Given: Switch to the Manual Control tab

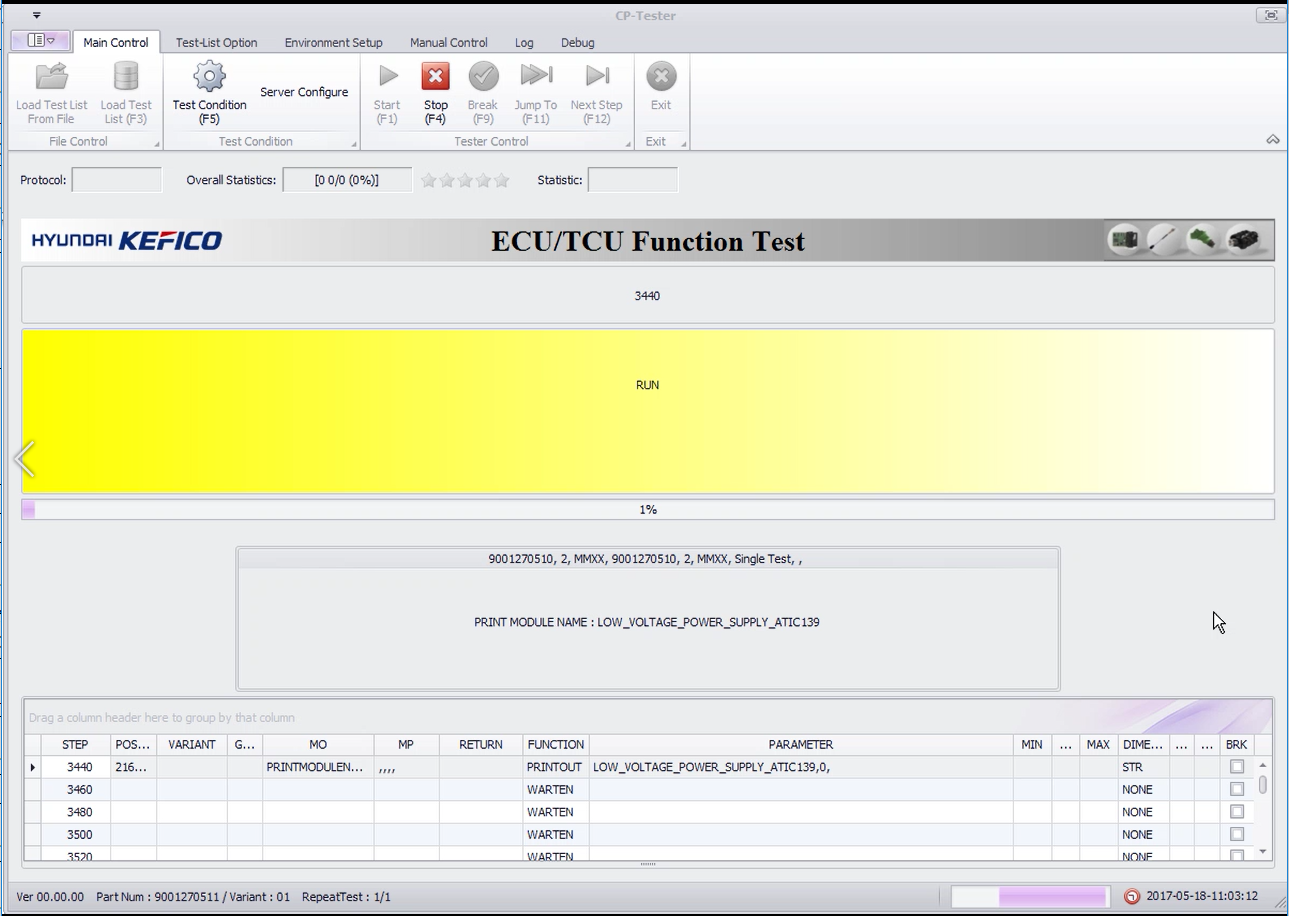Looking at the screenshot, I should pos(449,42).
